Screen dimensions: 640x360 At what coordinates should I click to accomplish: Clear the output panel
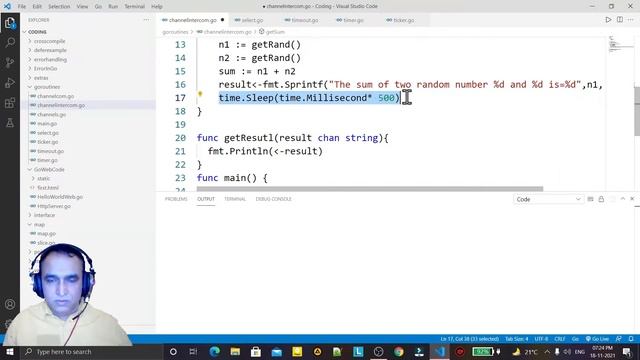590,199
